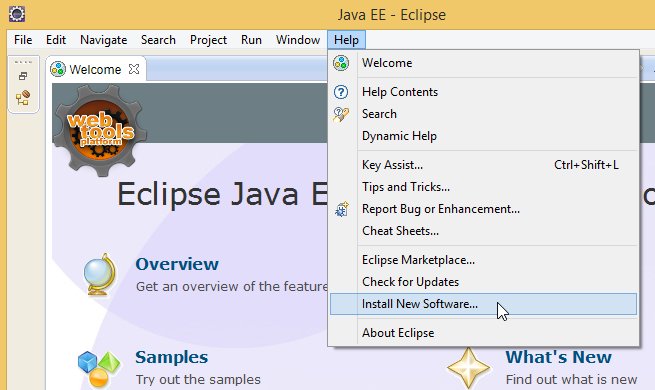Click the Help Contents question mark icon
The image size is (655, 390).
[341, 92]
